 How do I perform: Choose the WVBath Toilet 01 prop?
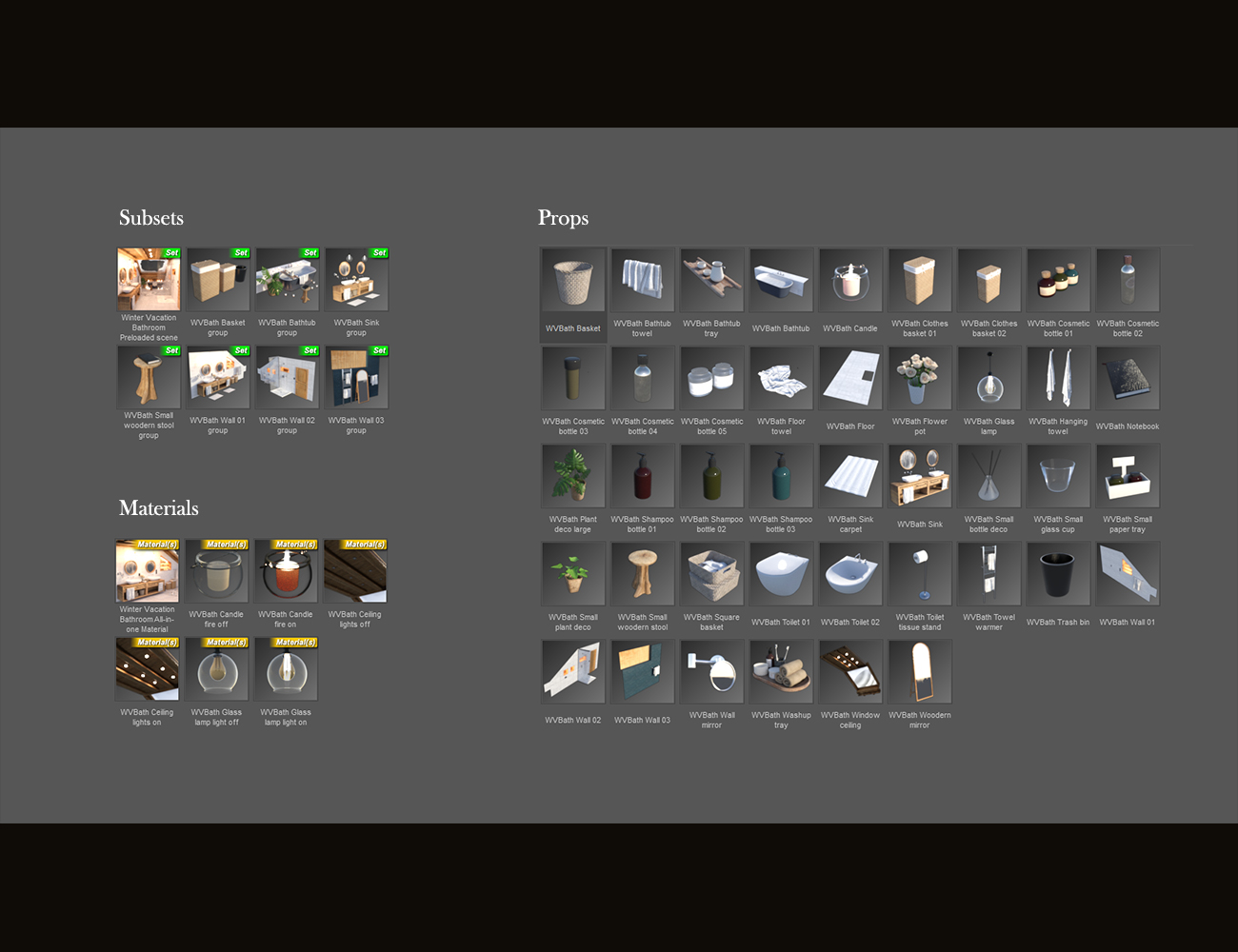(x=782, y=574)
